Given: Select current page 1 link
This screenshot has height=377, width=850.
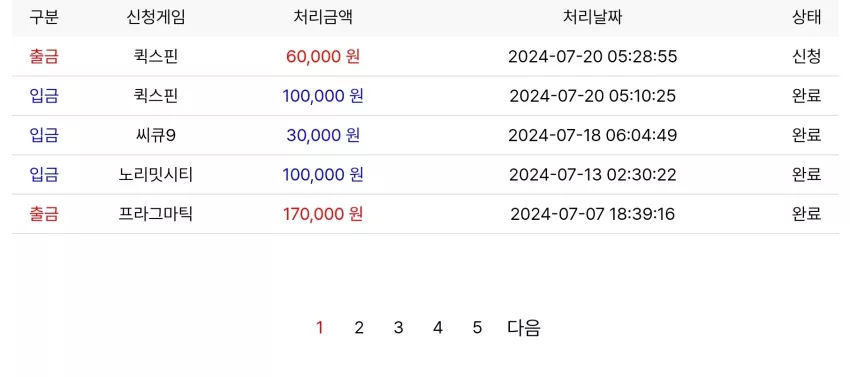Looking at the screenshot, I should tap(320, 328).
